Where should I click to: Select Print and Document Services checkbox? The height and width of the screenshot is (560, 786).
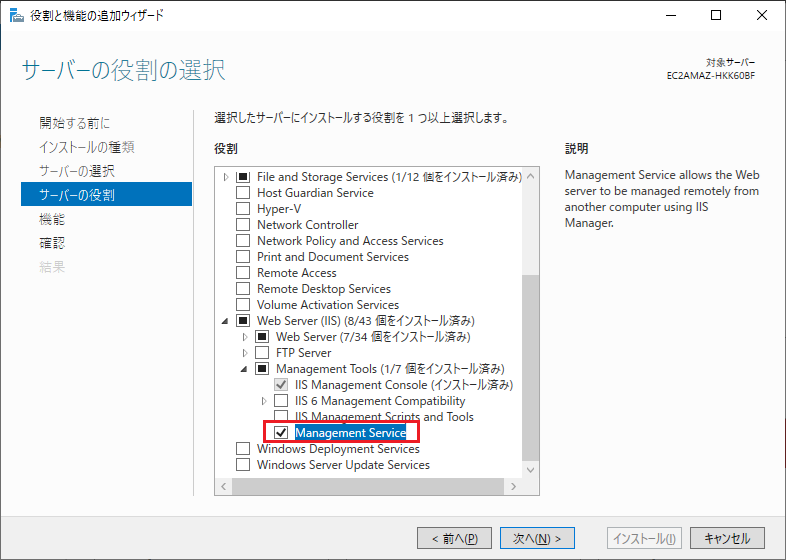coord(243,257)
